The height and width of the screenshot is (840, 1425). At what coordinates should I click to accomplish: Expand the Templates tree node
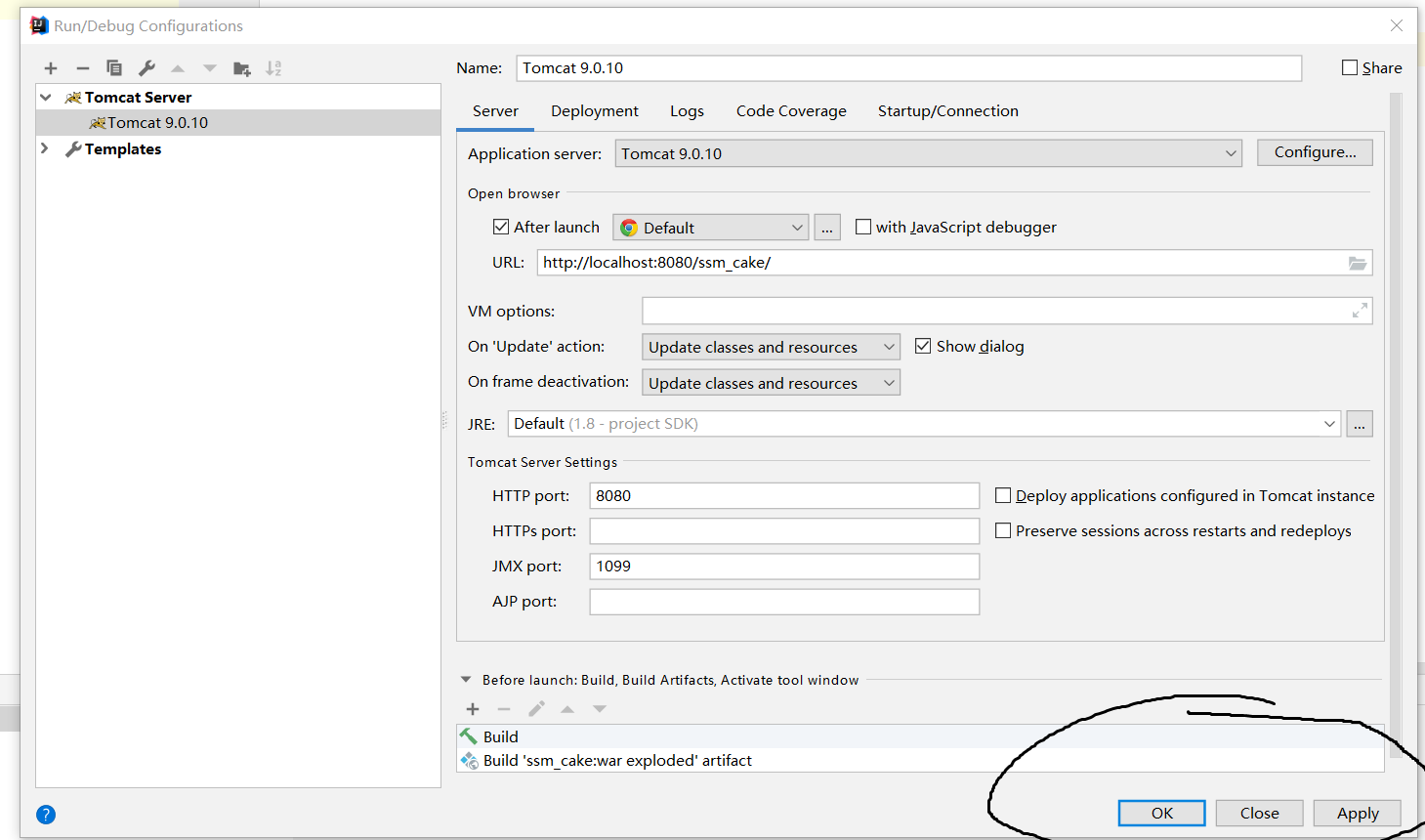(45, 148)
